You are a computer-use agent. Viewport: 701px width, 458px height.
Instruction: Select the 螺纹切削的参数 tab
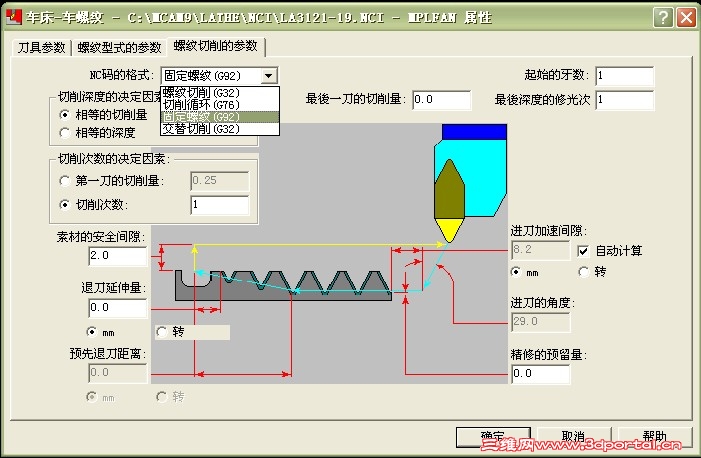click(x=215, y=46)
